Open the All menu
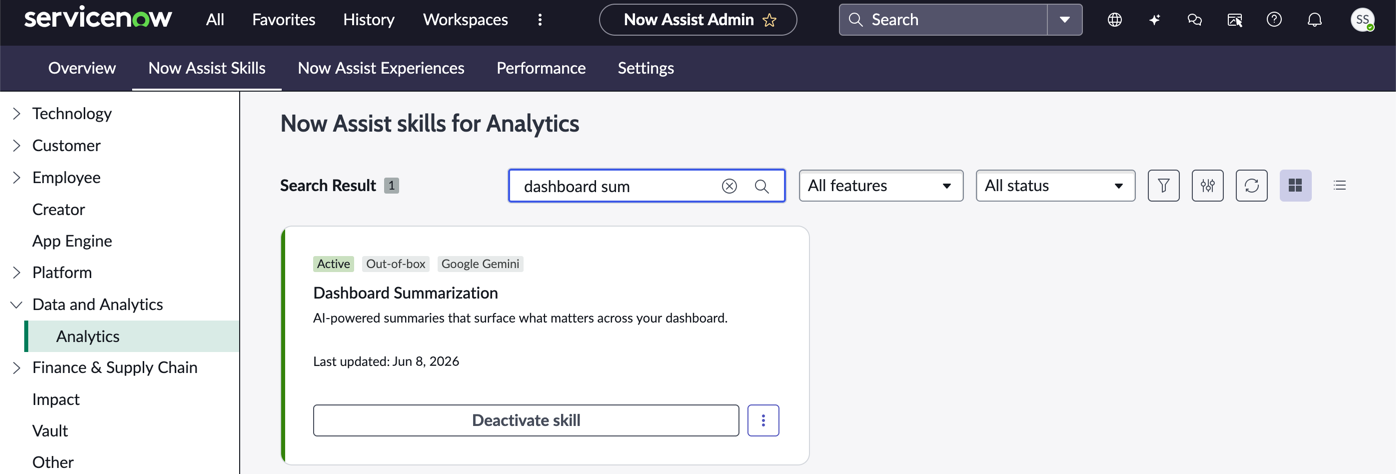Screen dimensions: 1396x474 (x=215, y=19)
